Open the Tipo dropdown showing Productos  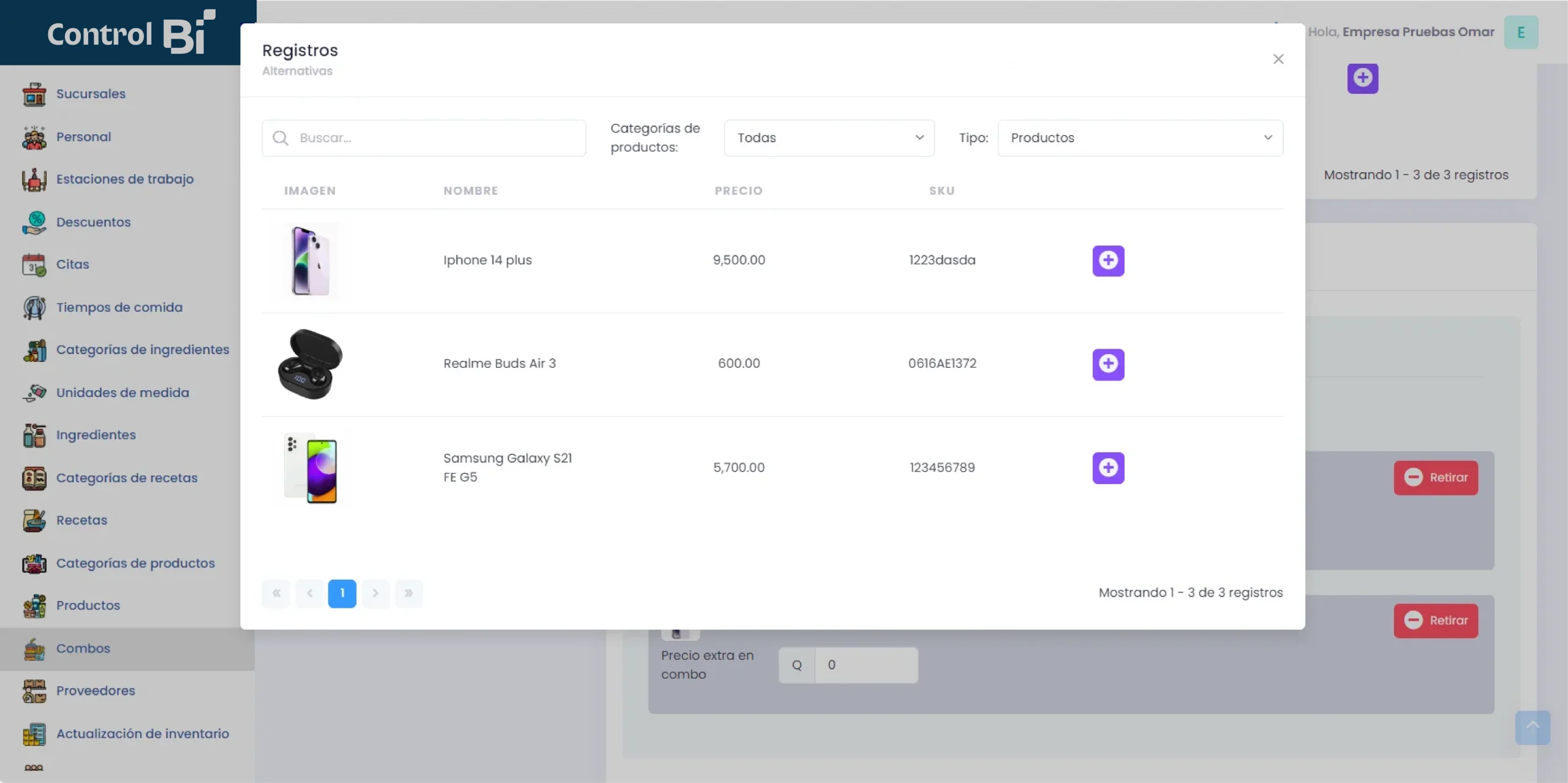point(1140,138)
